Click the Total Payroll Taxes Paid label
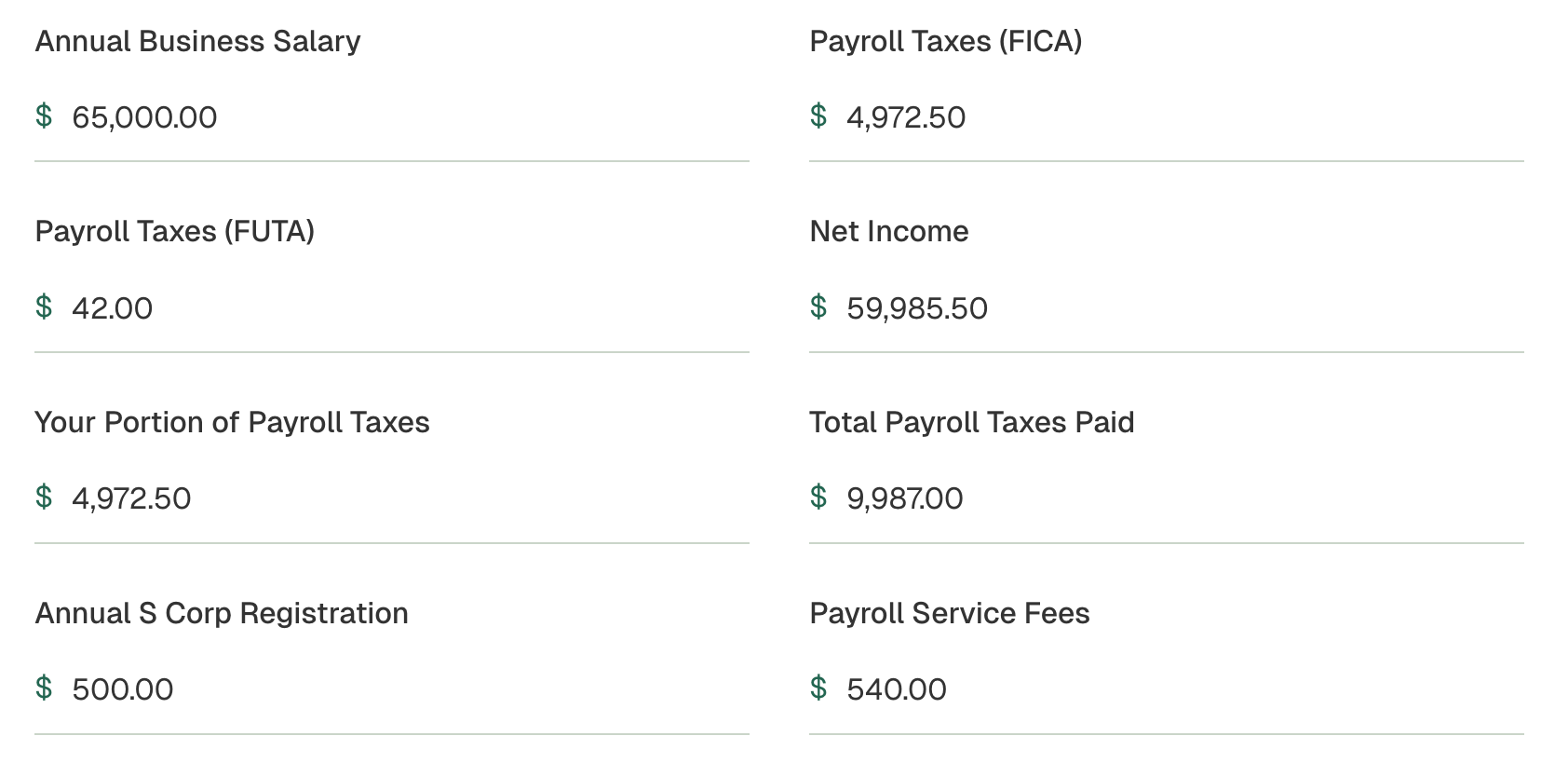This screenshot has height=777, width=1568. click(972, 422)
